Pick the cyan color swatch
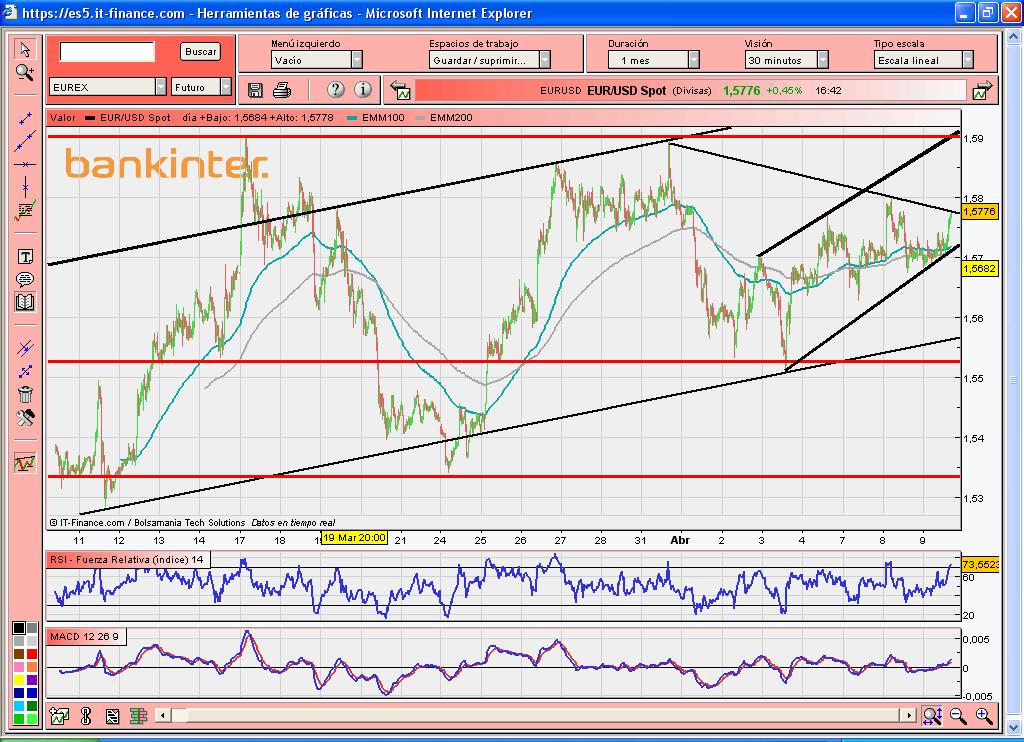This screenshot has width=1024, height=742. coord(19,706)
